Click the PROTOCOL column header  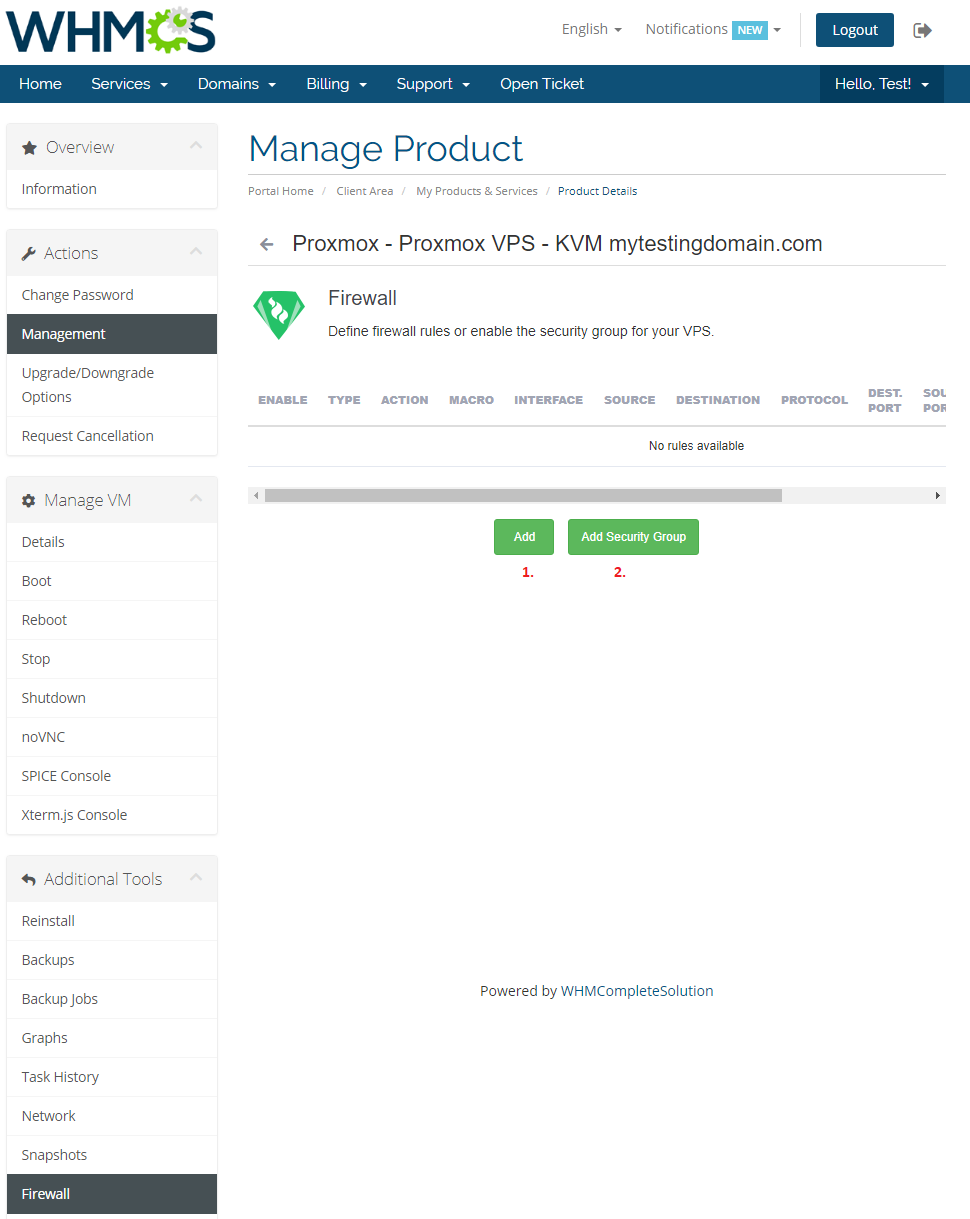815,400
